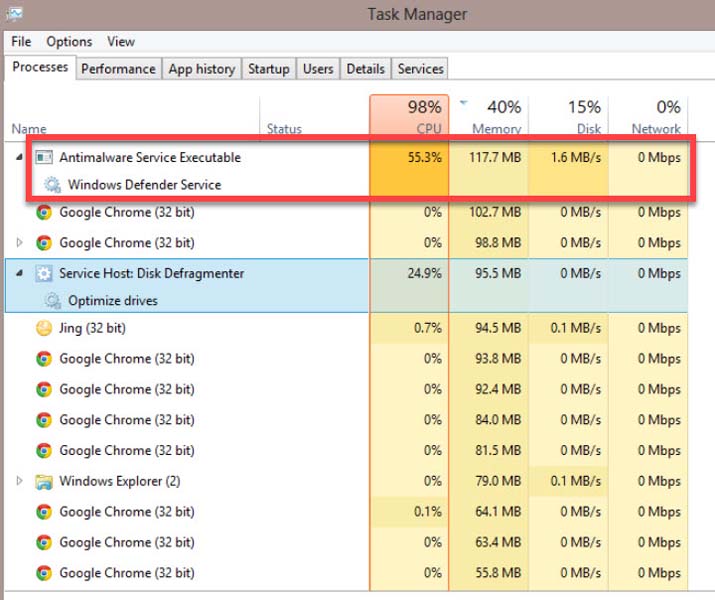Image resolution: width=715 pixels, height=600 pixels.
Task: Expand the Google Chrome 98.8 MB process group
Action: (x=19, y=243)
